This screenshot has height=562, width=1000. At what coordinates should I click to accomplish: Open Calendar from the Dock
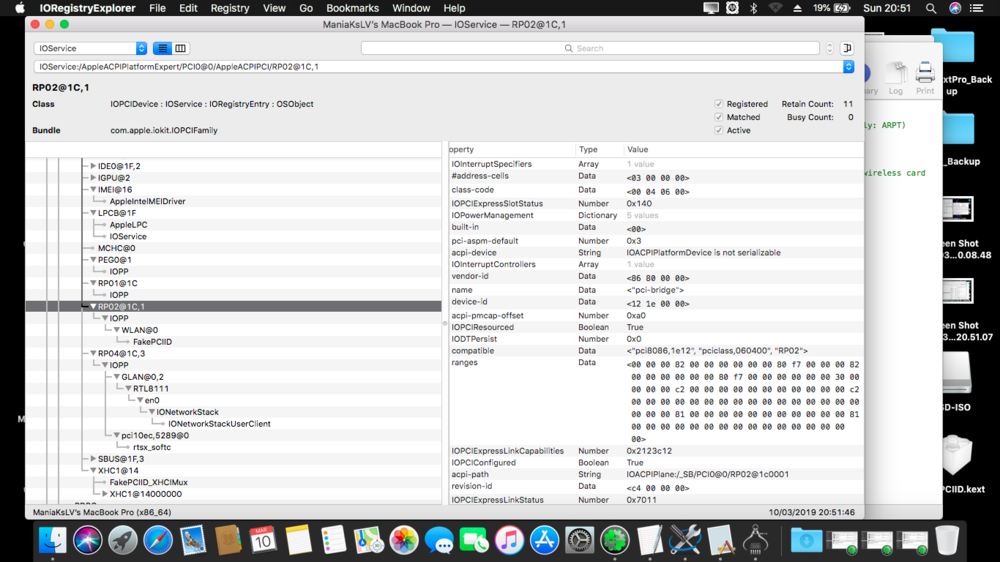point(263,540)
